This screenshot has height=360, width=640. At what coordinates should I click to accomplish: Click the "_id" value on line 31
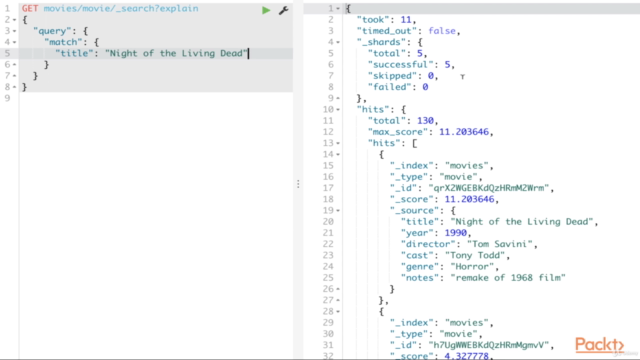tap(489, 345)
